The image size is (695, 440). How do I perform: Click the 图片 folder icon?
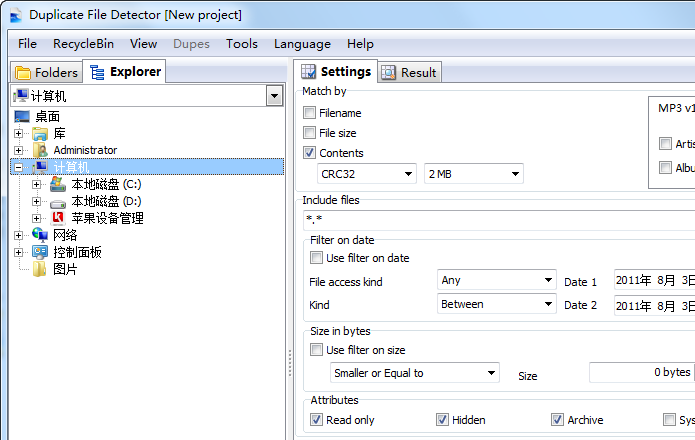(39, 269)
